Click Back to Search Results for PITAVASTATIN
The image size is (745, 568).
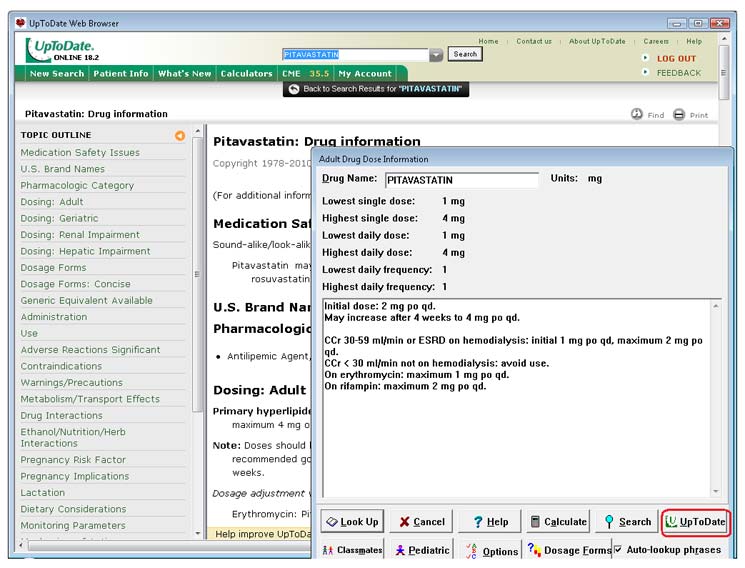376,89
